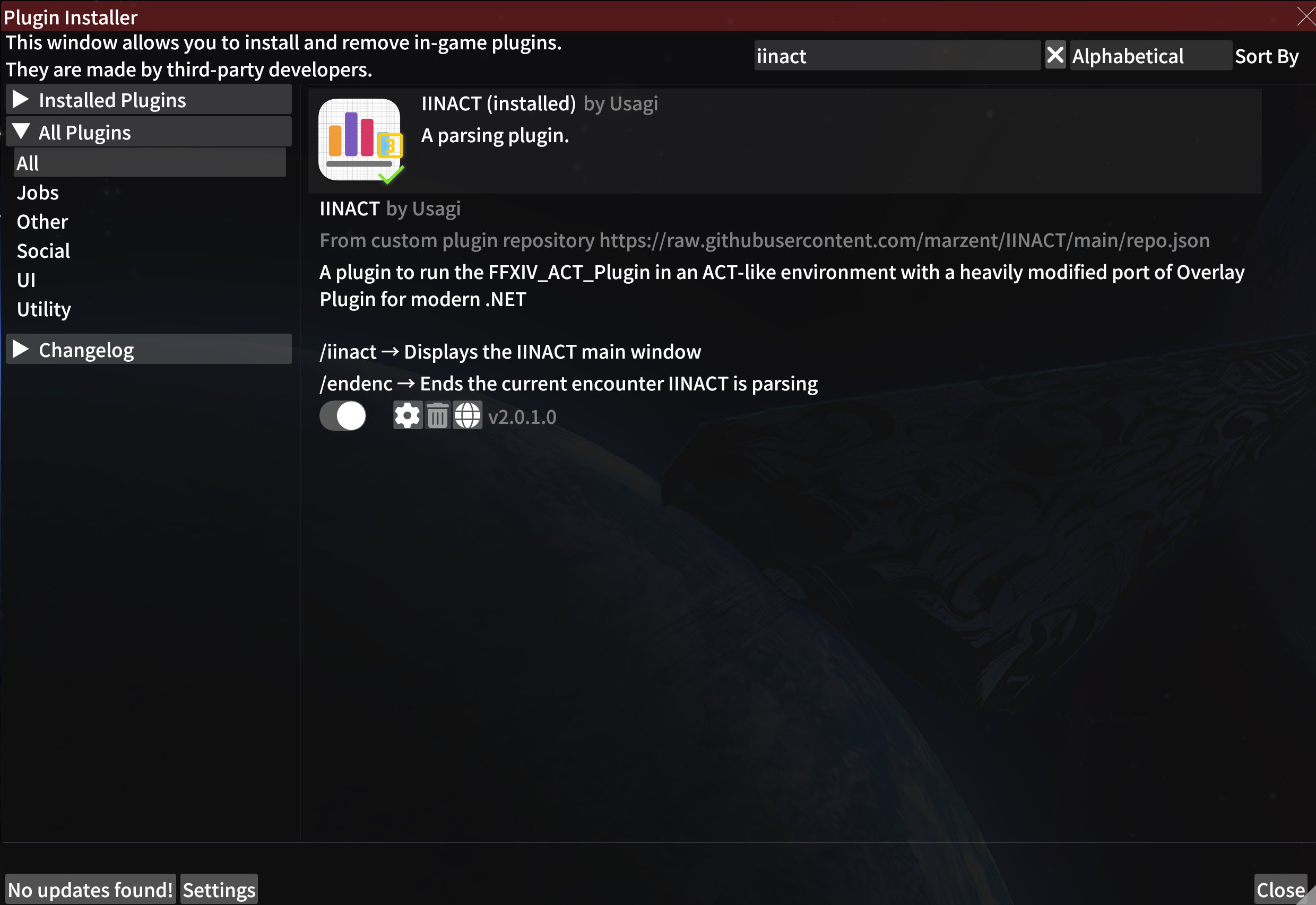Open IINACT plugin settings gear icon
The image size is (1316, 905).
click(408, 416)
